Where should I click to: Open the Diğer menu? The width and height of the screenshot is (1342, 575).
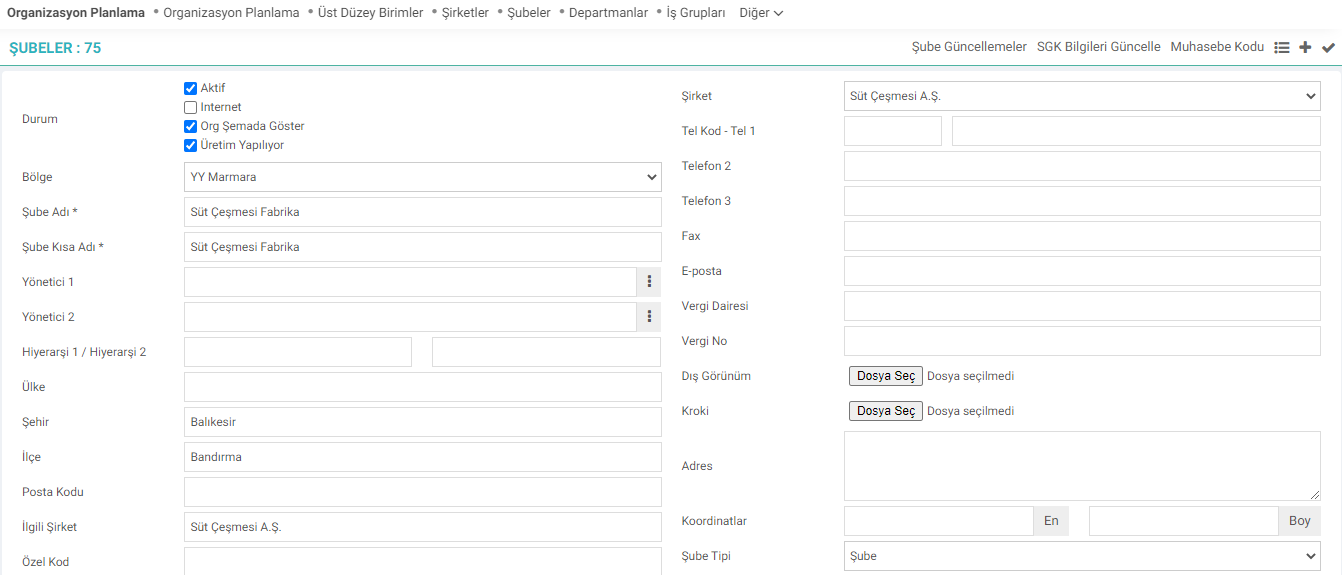pyautogui.click(x=761, y=13)
